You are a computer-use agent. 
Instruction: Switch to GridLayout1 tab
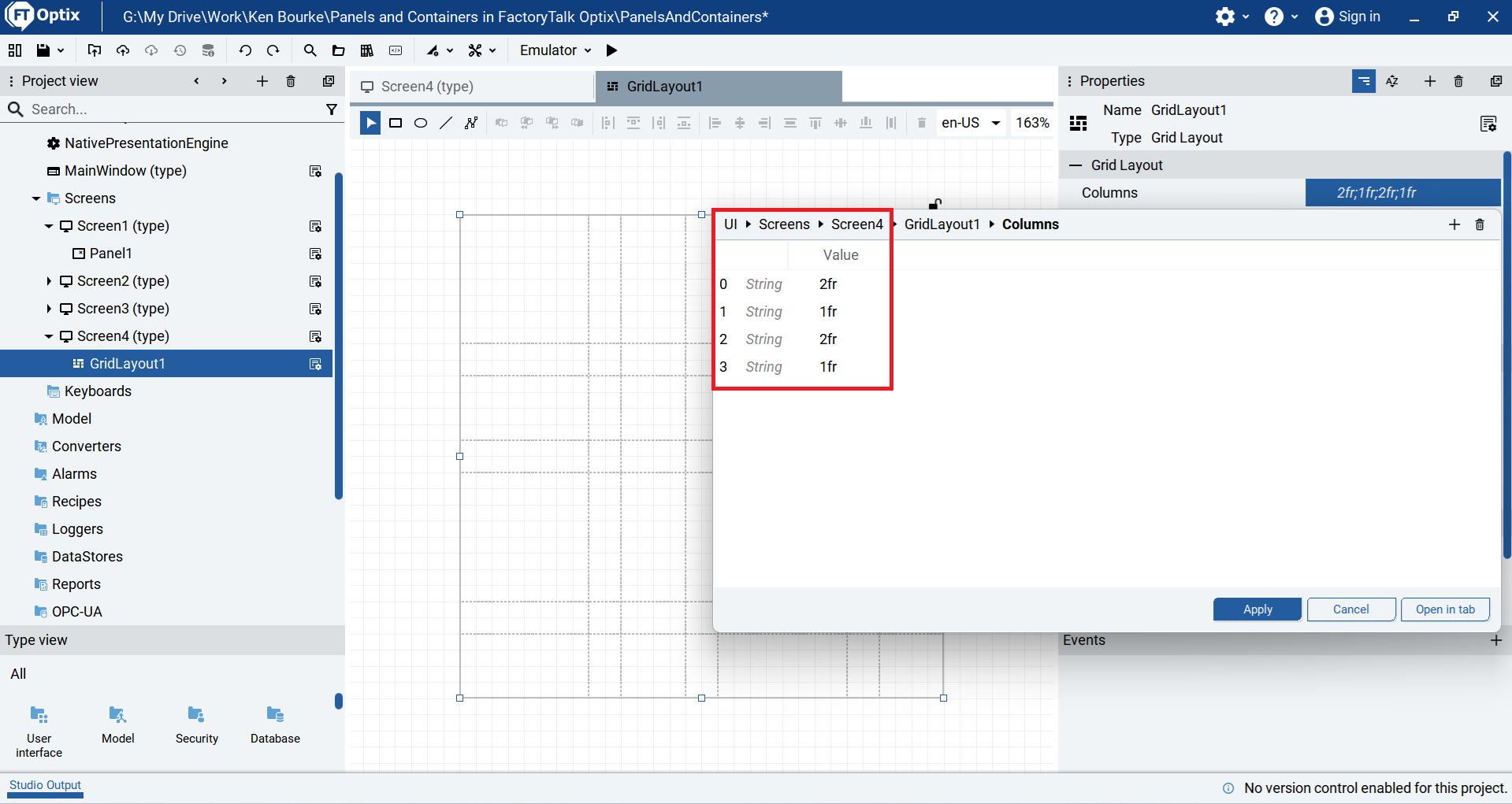pyautogui.click(x=719, y=87)
